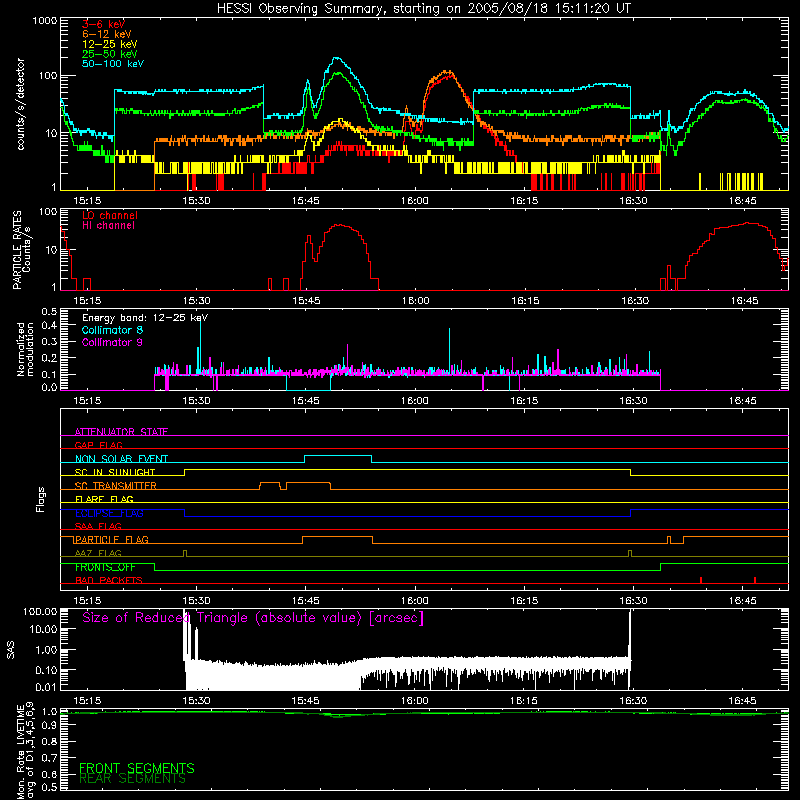This screenshot has width=800, height=800.
Task: Click the PARTICLE FLAG label
Action: (112, 540)
